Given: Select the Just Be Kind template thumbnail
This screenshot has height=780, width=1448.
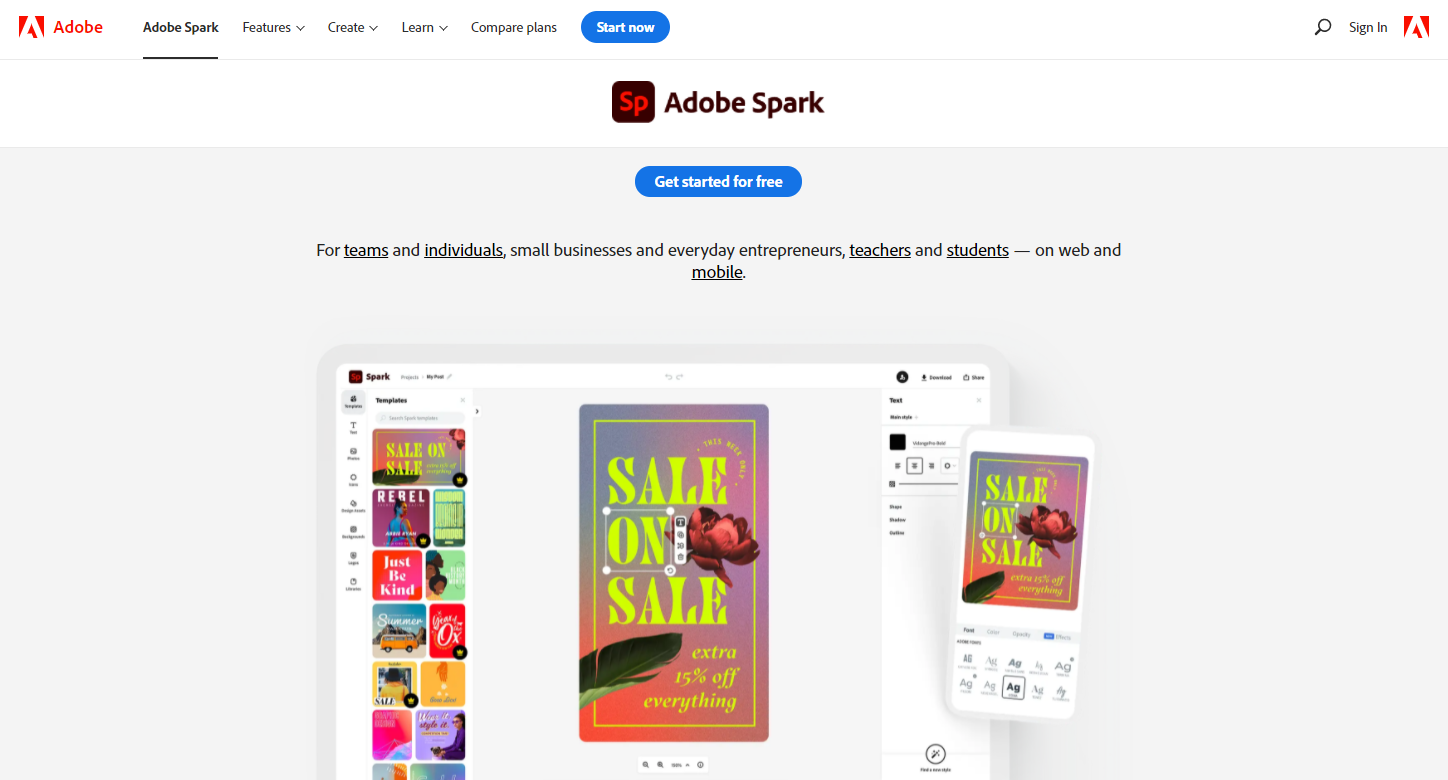Looking at the screenshot, I should coord(398,575).
